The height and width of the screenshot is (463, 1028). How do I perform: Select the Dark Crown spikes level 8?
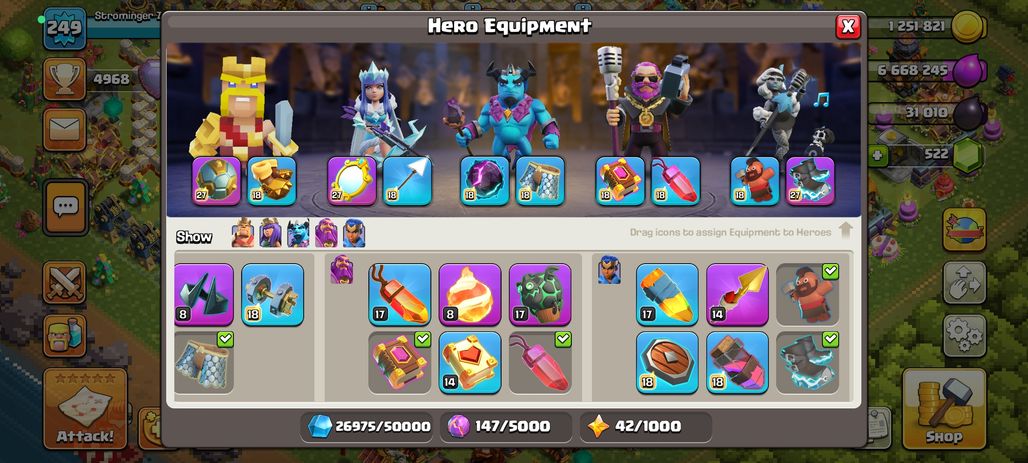pyautogui.click(x=203, y=294)
